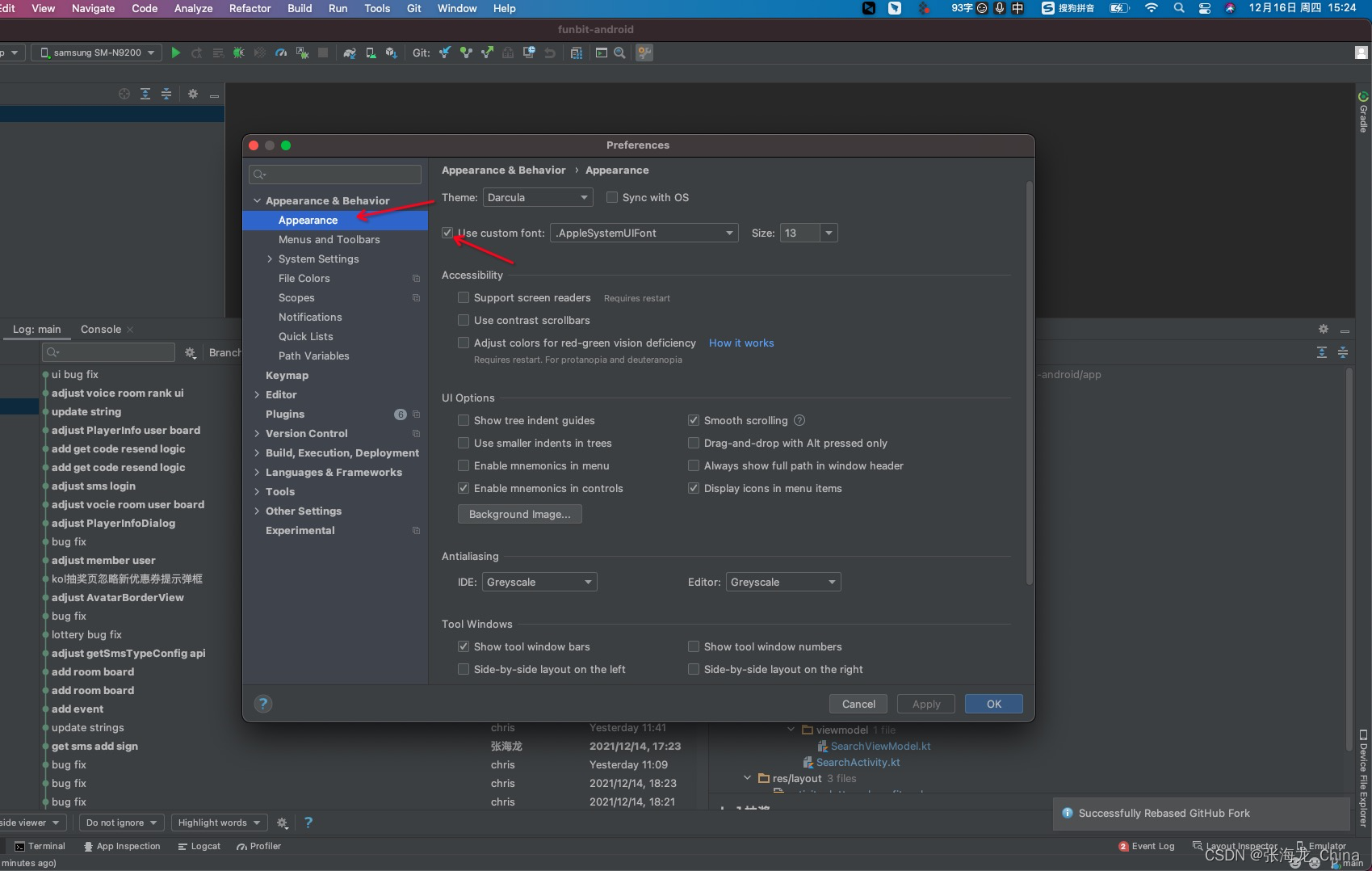This screenshot has height=871, width=1372.
Task: Run the app with the green play icon
Action: pos(175,53)
